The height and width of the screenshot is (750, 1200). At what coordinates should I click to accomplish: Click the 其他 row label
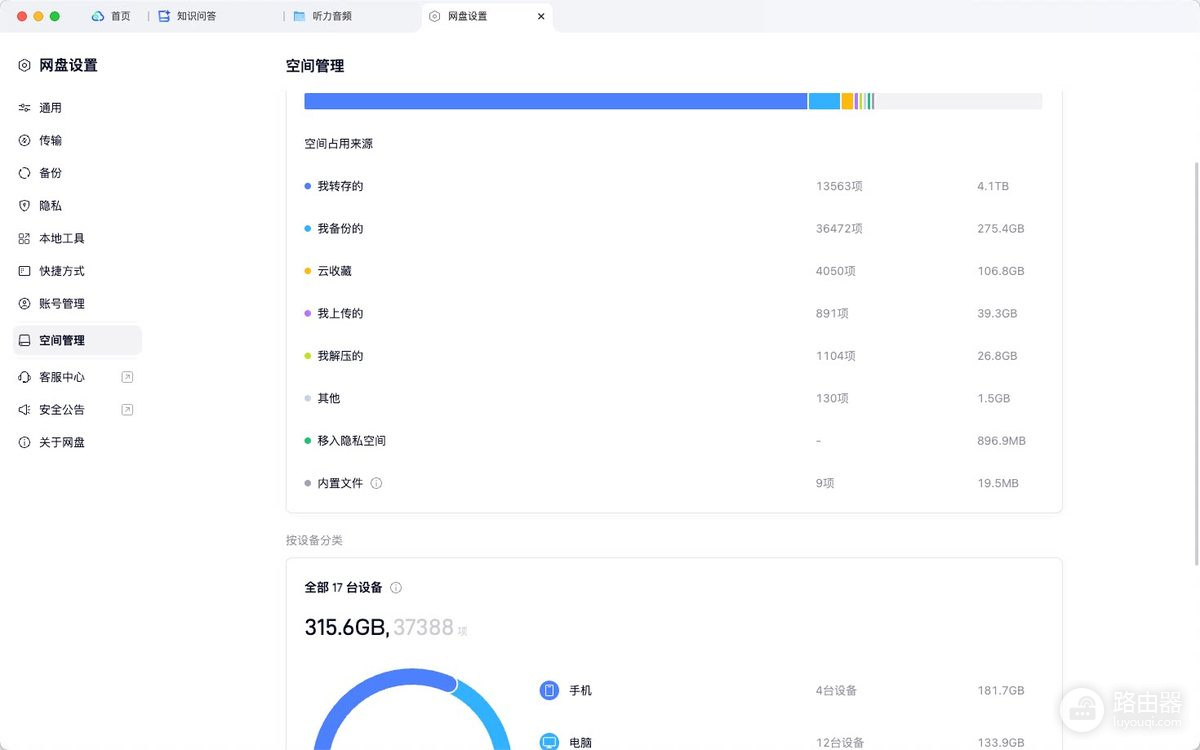329,398
